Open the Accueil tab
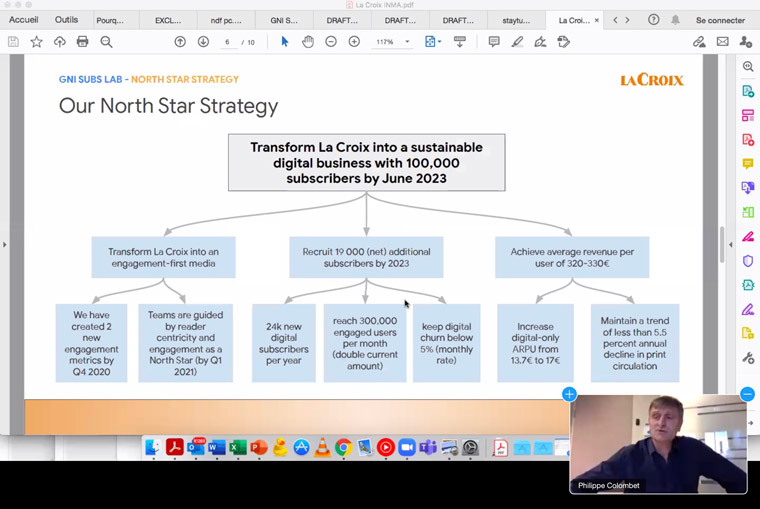This screenshot has width=760, height=509. (23, 20)
